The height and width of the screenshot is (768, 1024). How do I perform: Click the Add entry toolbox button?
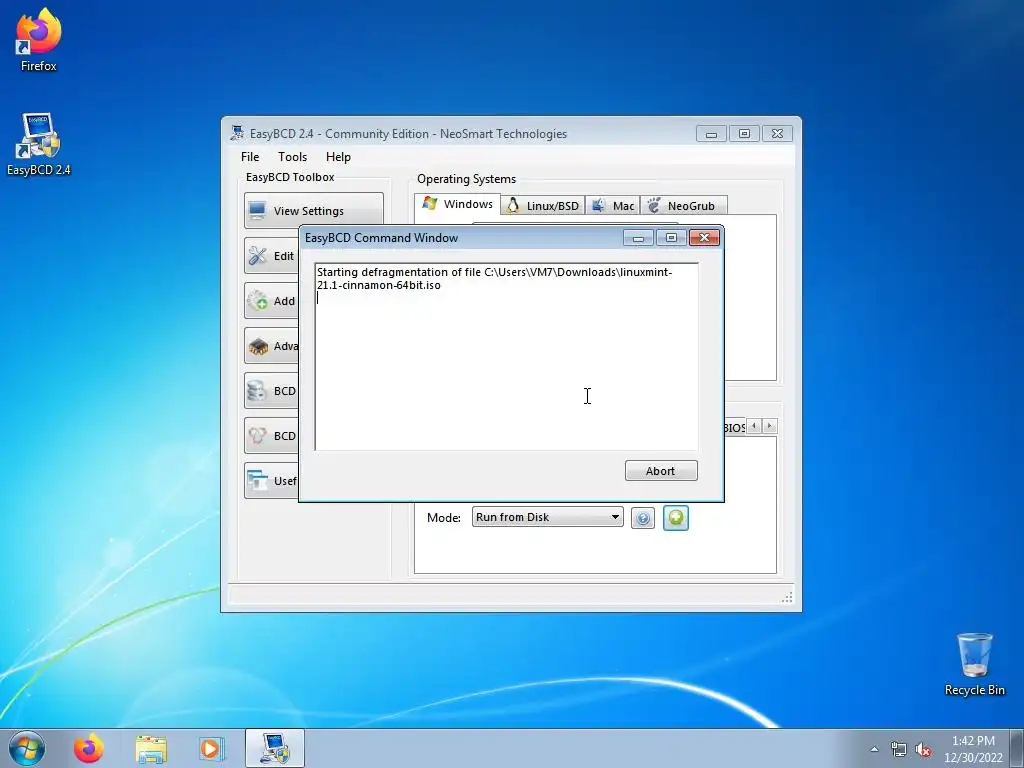tap(271, 300)
